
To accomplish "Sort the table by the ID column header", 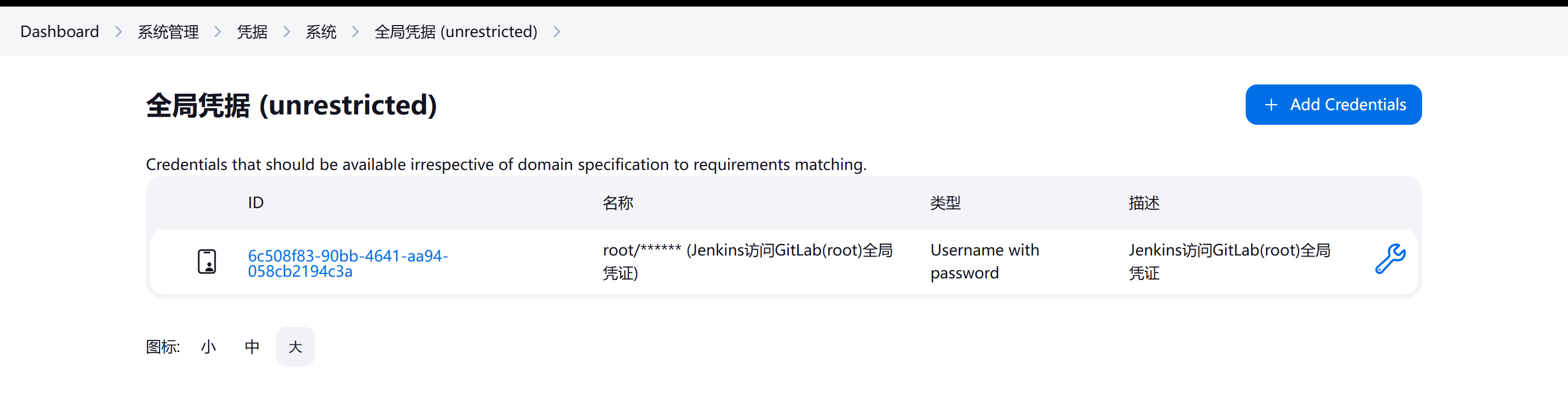I will (x=256, y=202).
